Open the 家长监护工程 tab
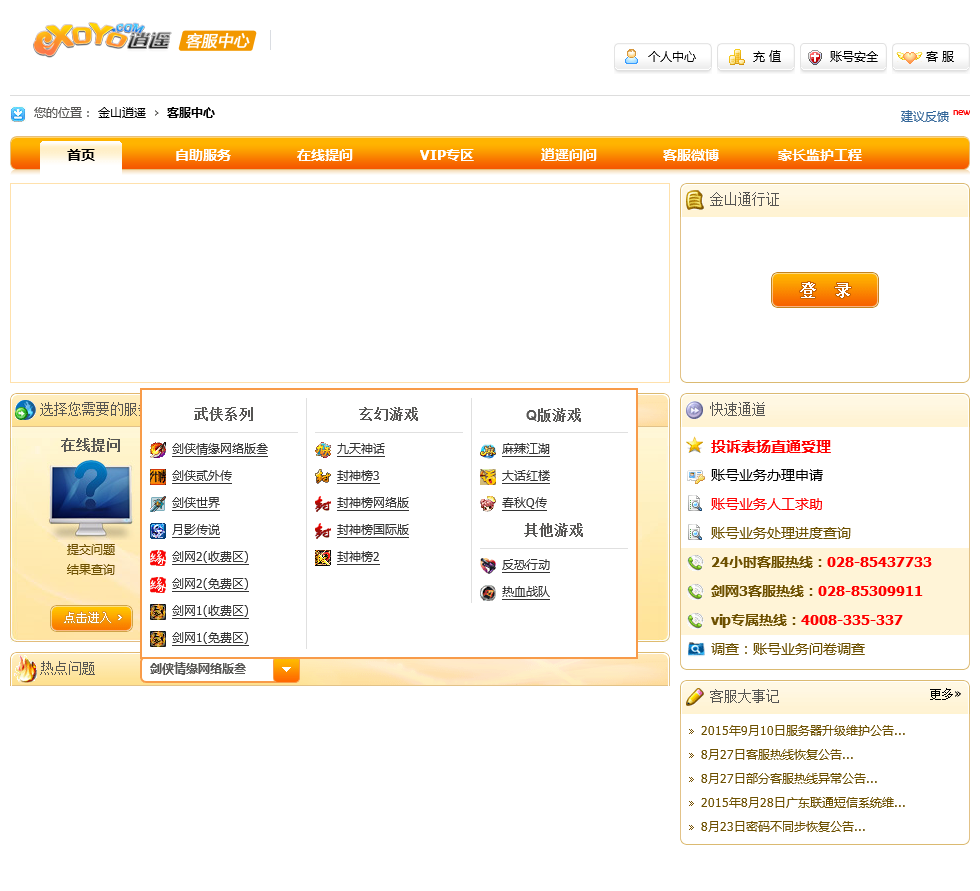Image resolution: width=980 pixels, height=891 pixels. pos(819,155)
